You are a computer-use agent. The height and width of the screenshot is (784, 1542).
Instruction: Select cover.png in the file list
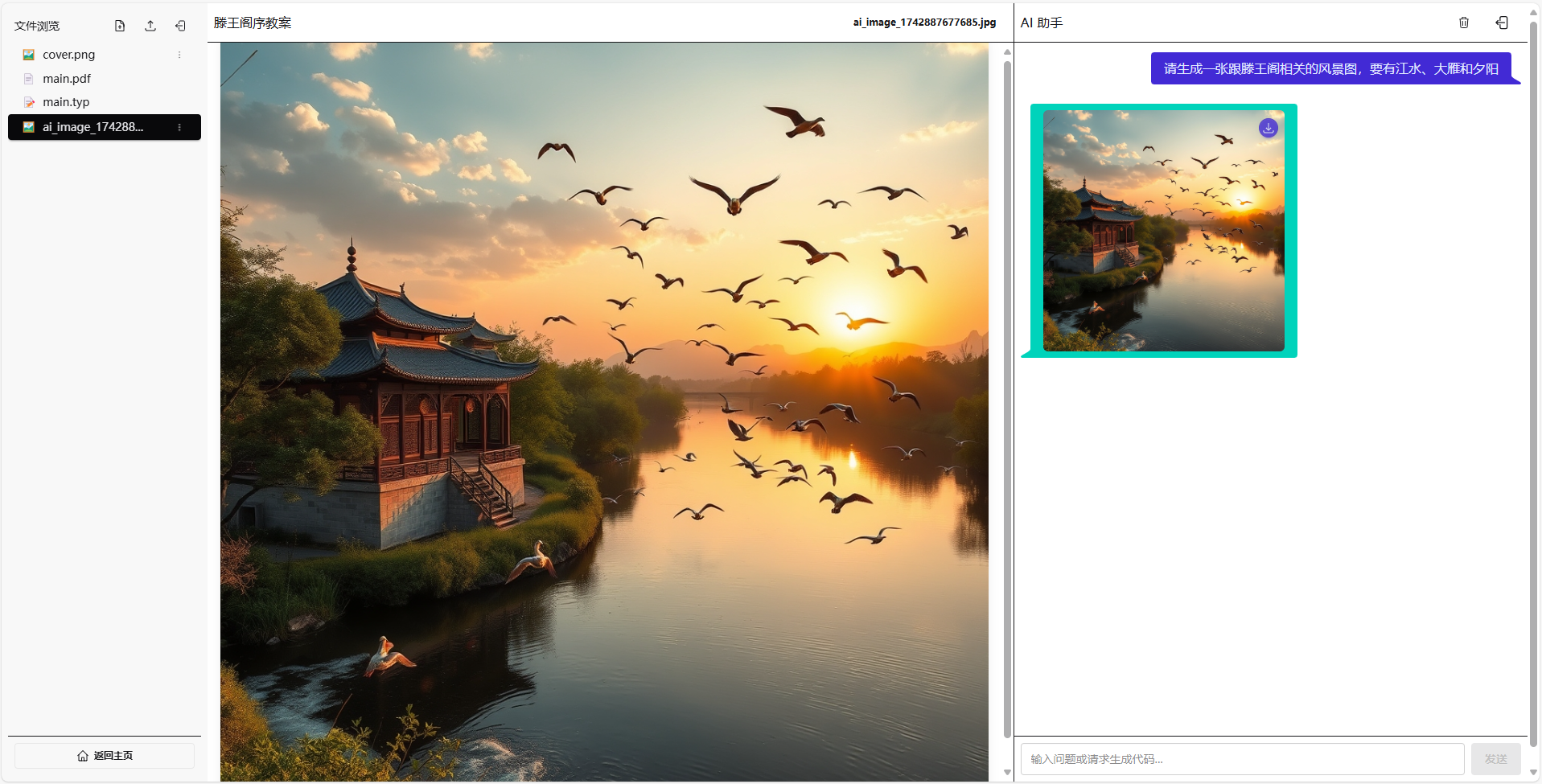68,55
